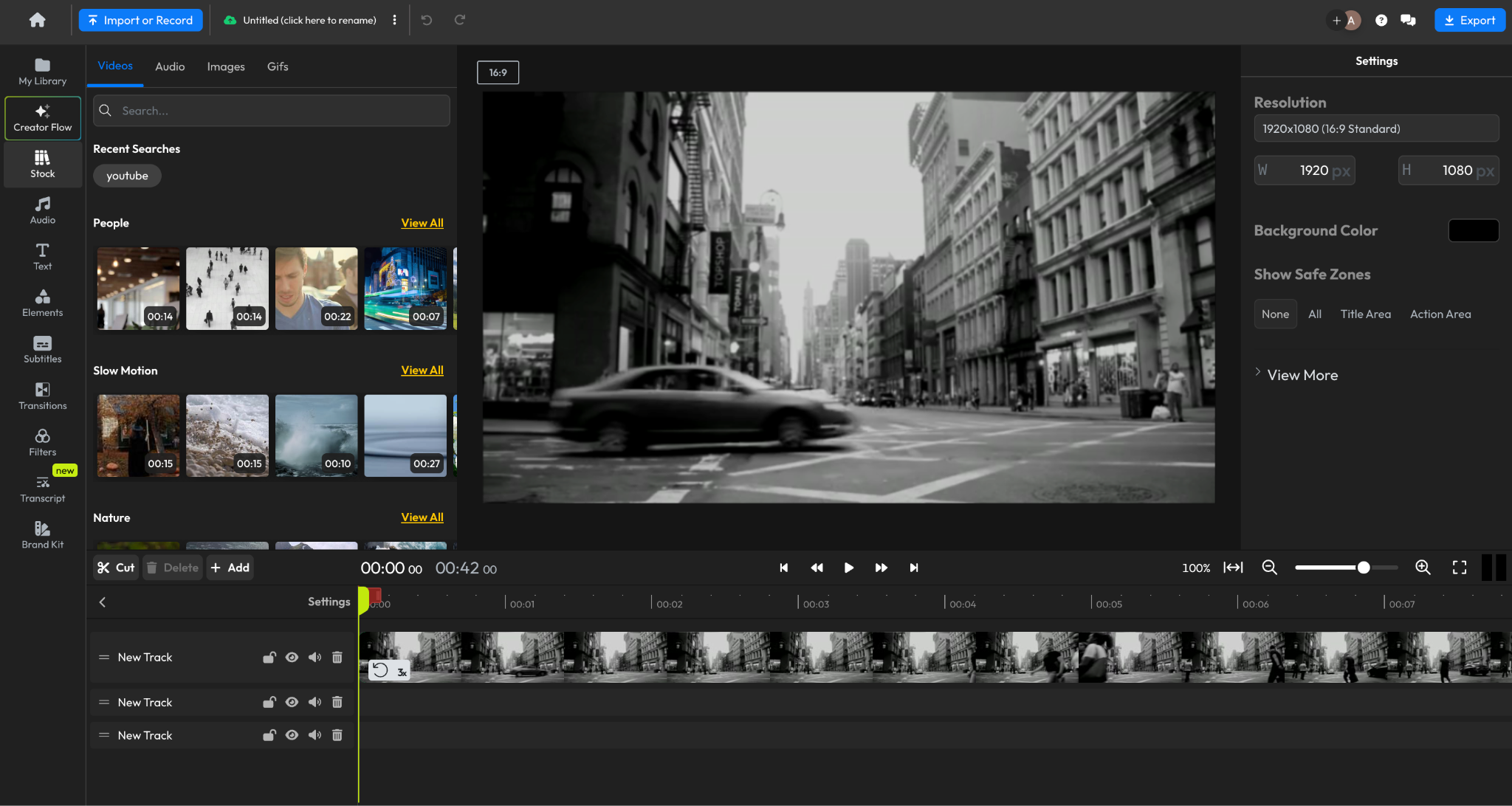This screenshot has width=1512, height=806.
Task: Open the Subtitles panel
Action: pyautogui.click(x=42, y=349)
